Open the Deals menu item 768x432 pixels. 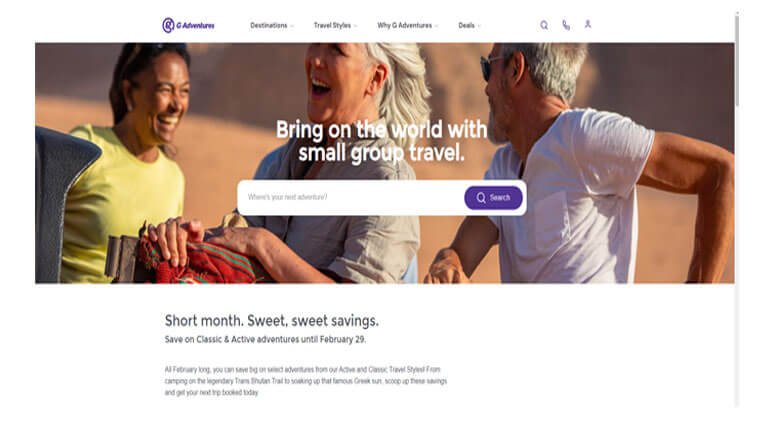pyautogui.click(x=466, y=25)
